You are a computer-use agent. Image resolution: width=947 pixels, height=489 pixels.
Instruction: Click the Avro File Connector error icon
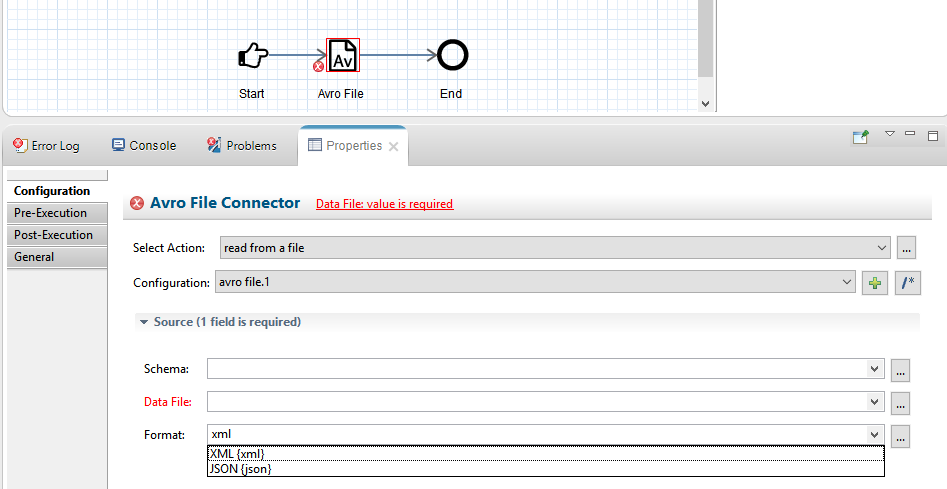[x=137, y=203]
